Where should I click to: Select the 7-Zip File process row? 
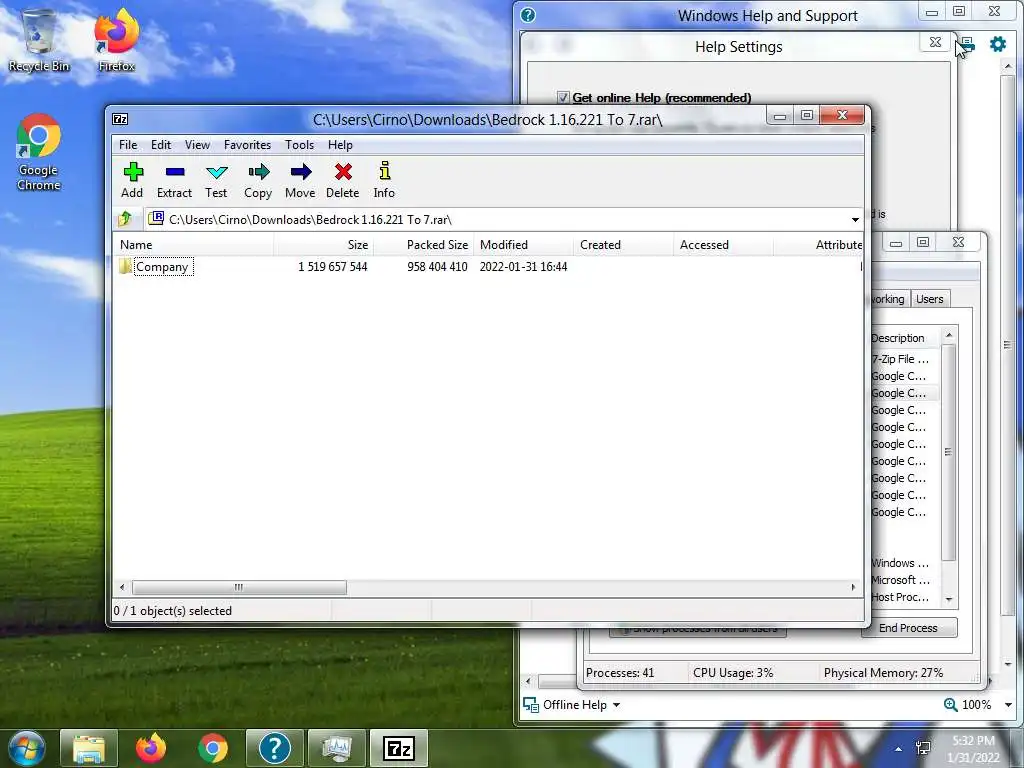tap(904, 359)
